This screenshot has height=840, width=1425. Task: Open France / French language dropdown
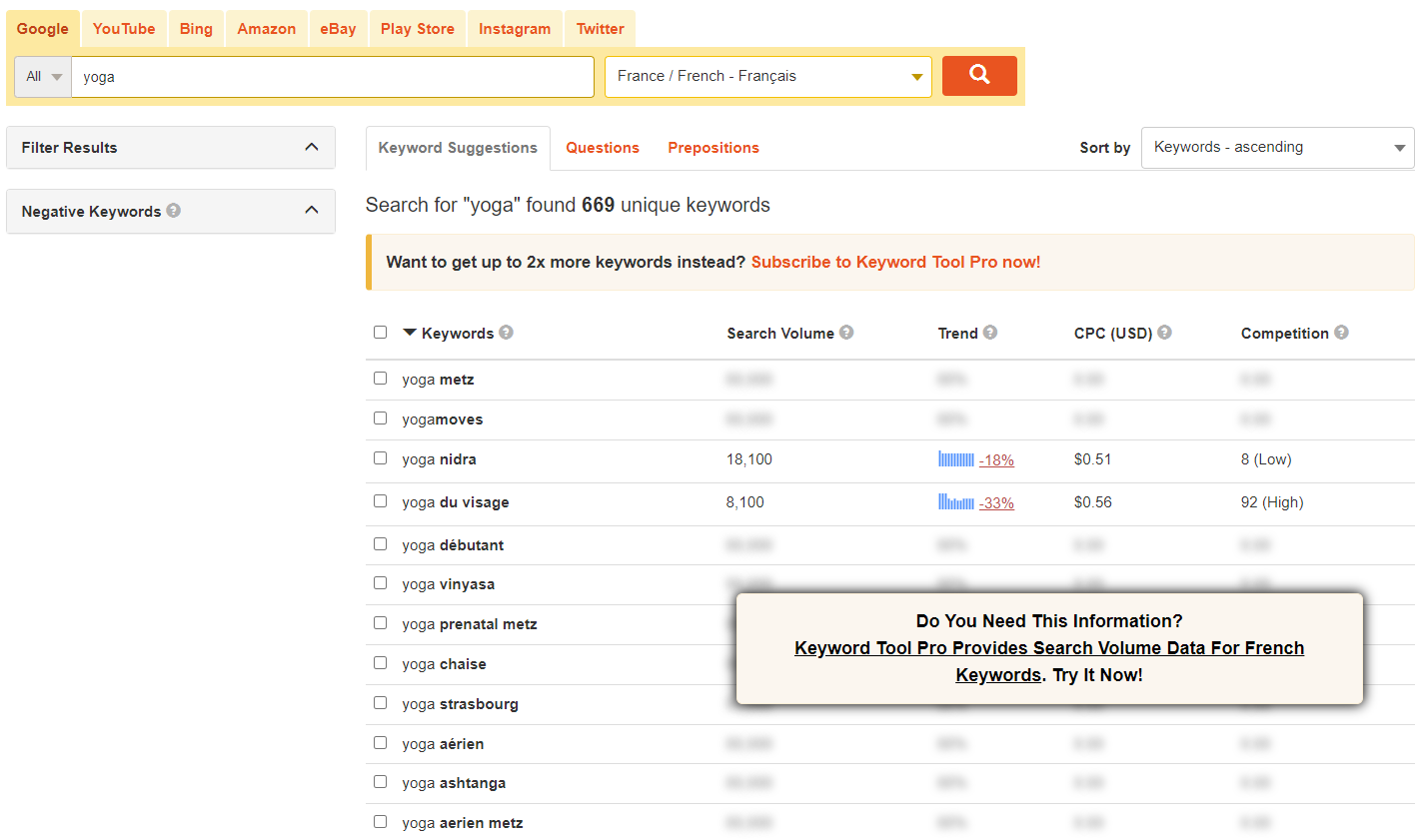click(768, 77)
